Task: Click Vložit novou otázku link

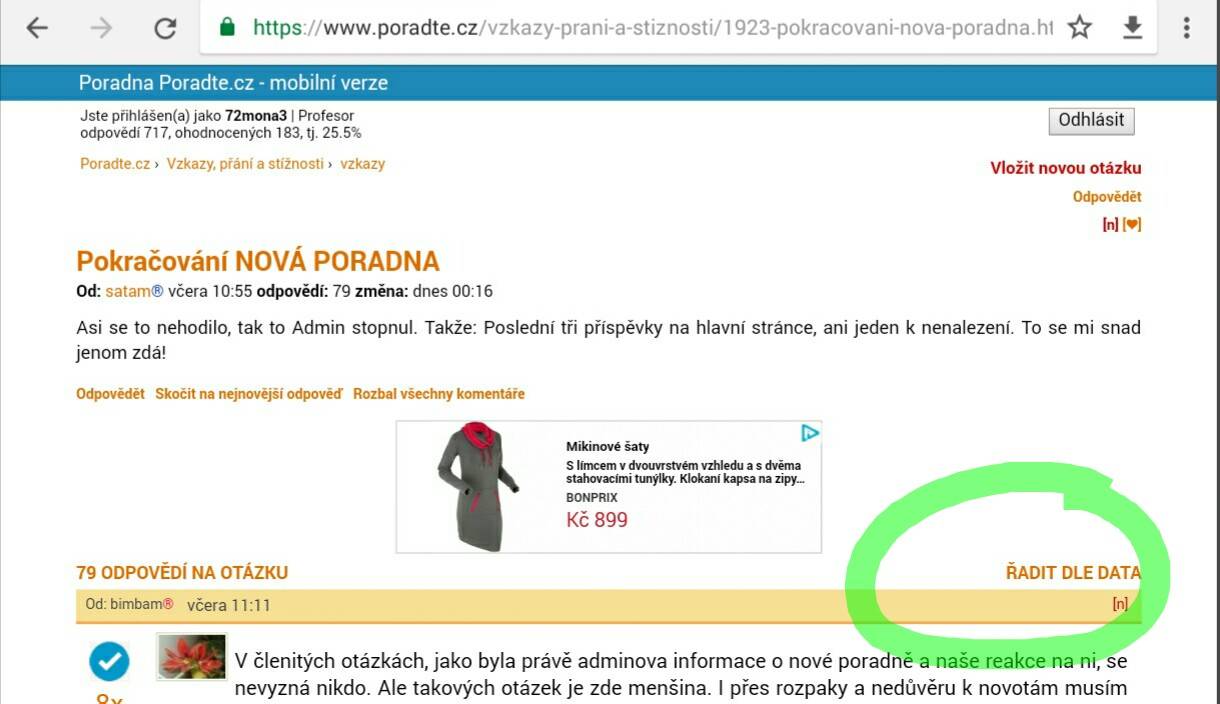Action: (1066, 168)
